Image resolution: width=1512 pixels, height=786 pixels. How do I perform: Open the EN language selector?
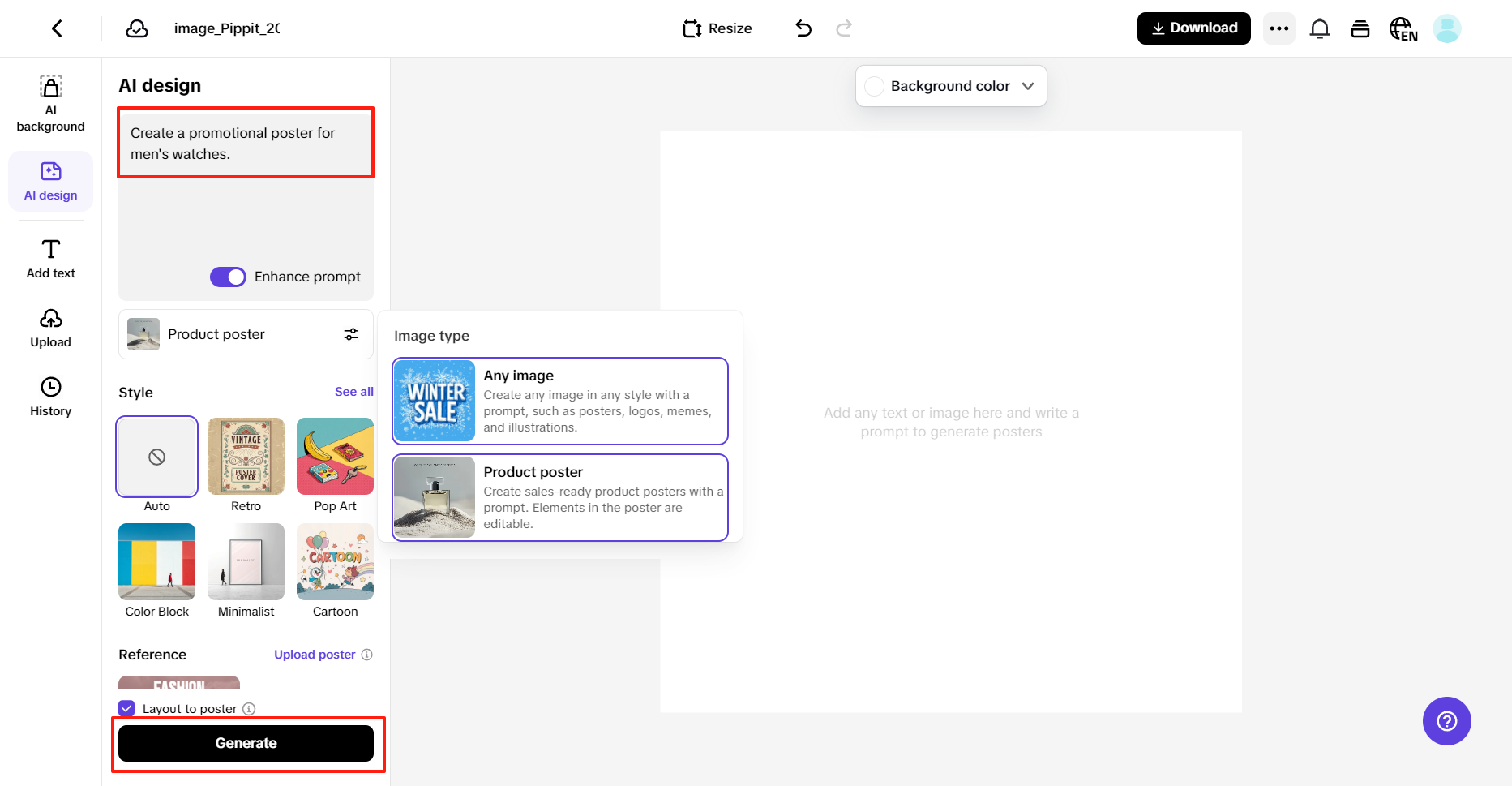pyautogui.click(x=1403, y=28)
